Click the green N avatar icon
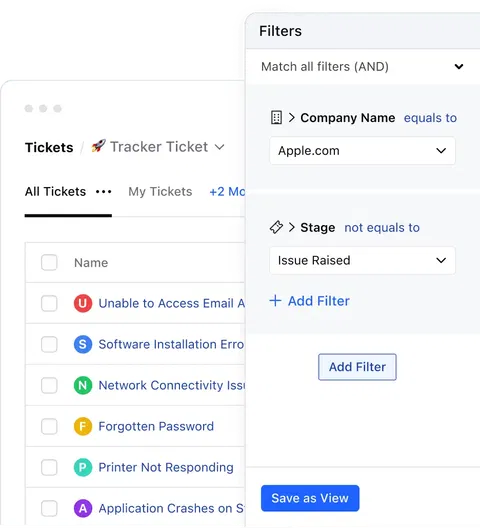 point(83,385)
